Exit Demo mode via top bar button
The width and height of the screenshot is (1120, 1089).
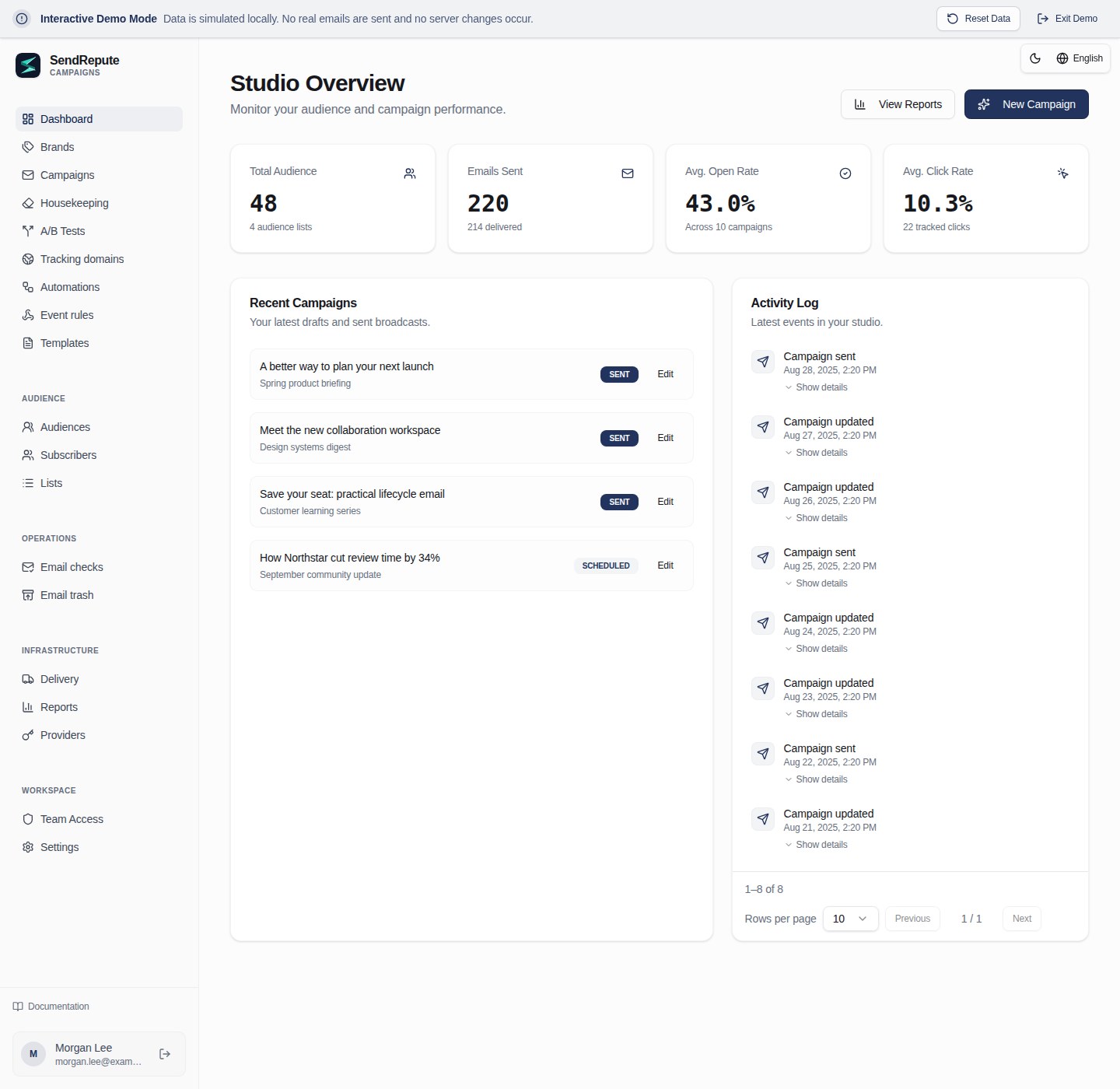1067,19
